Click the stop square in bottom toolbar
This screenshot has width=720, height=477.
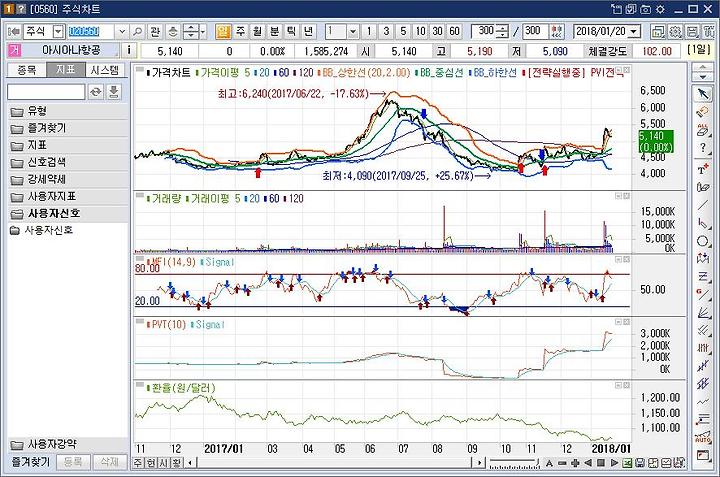[601, 463]
